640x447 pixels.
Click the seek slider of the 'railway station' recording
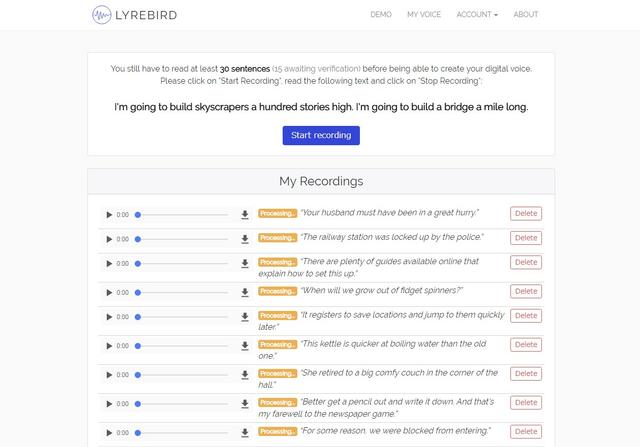tap(182, 239)
